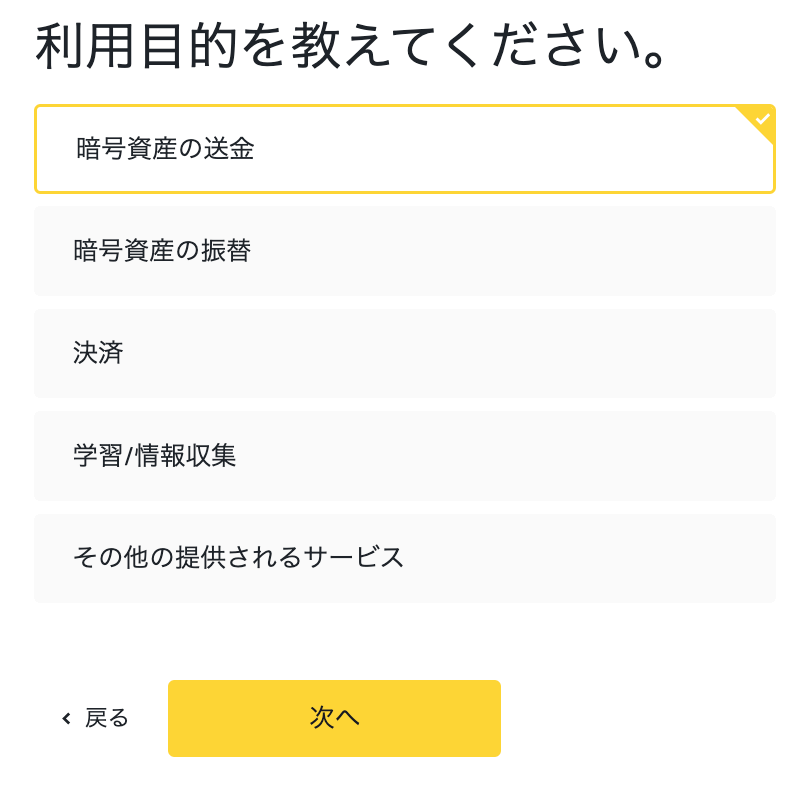Click the その他の提供されるサービス label text
This screenshot has width=812, height=786.
(238, 558)
